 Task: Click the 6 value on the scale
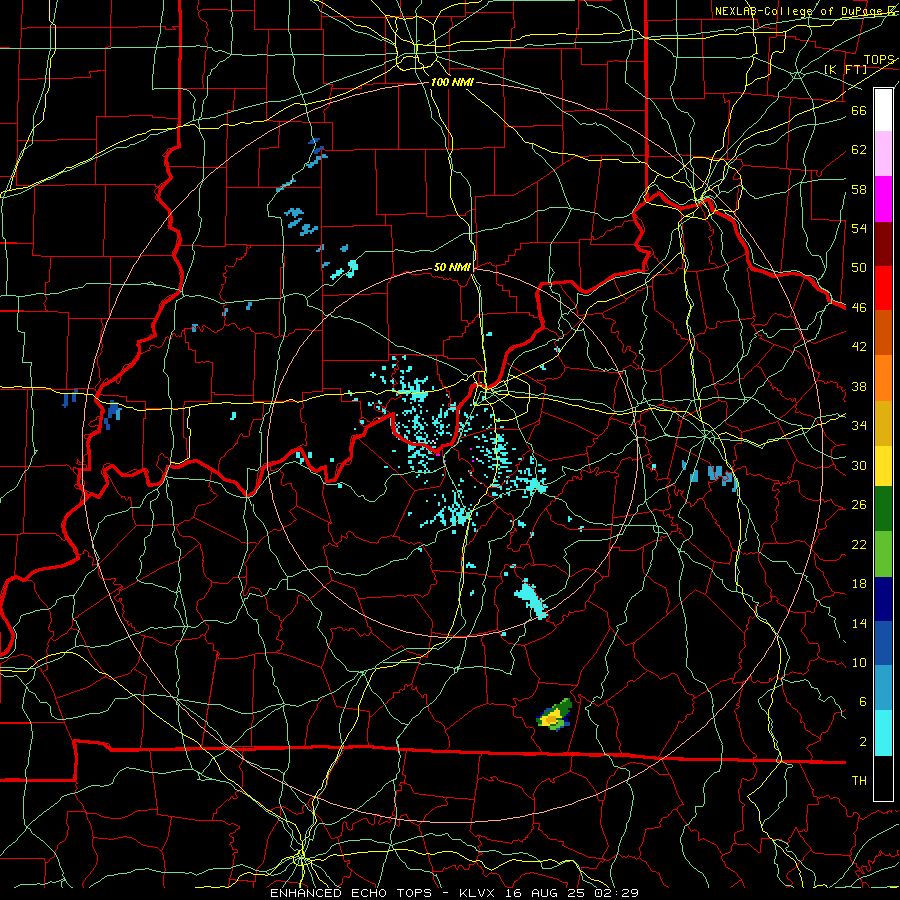[862, 701]
